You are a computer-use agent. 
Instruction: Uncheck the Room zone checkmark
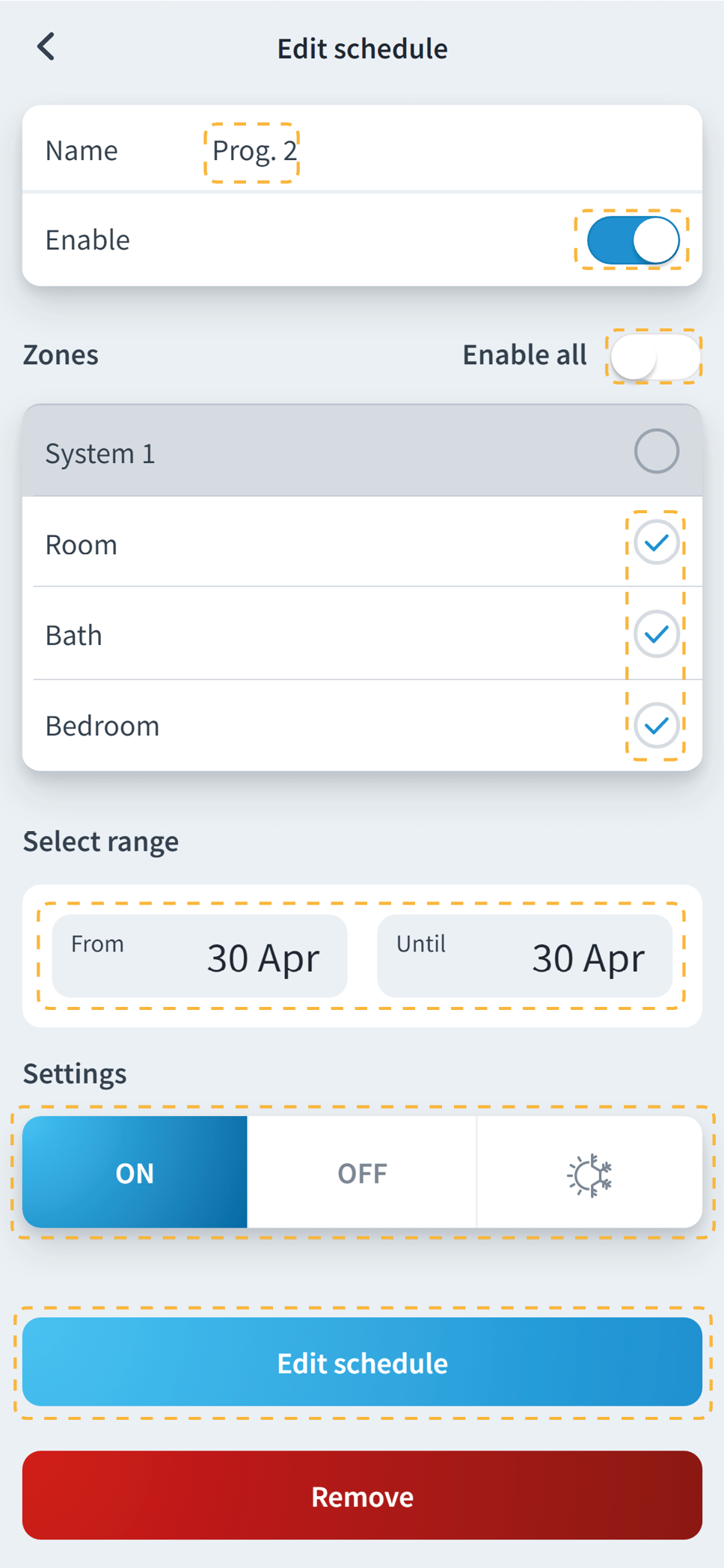tap(656, 542)
